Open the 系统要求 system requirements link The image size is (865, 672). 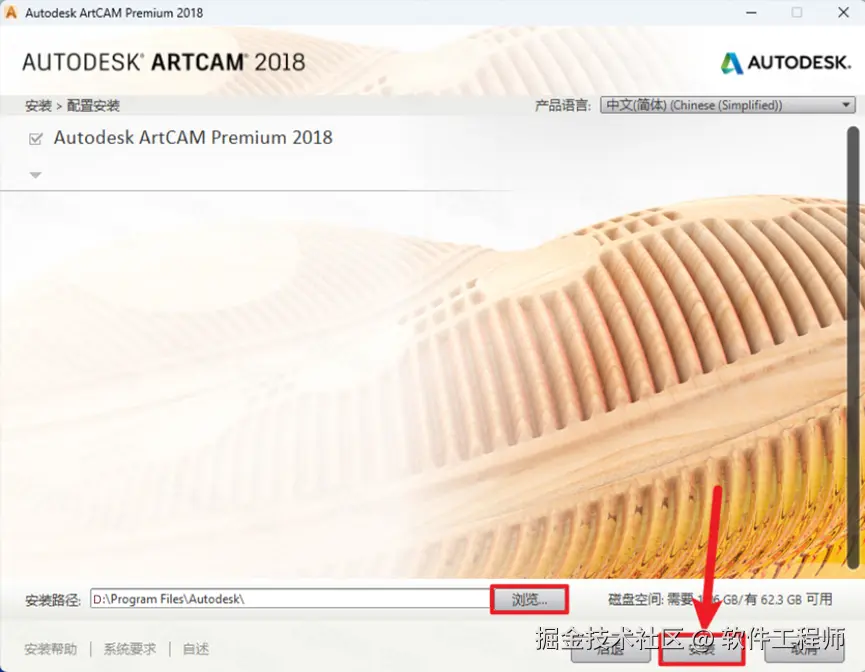(130, 649)
